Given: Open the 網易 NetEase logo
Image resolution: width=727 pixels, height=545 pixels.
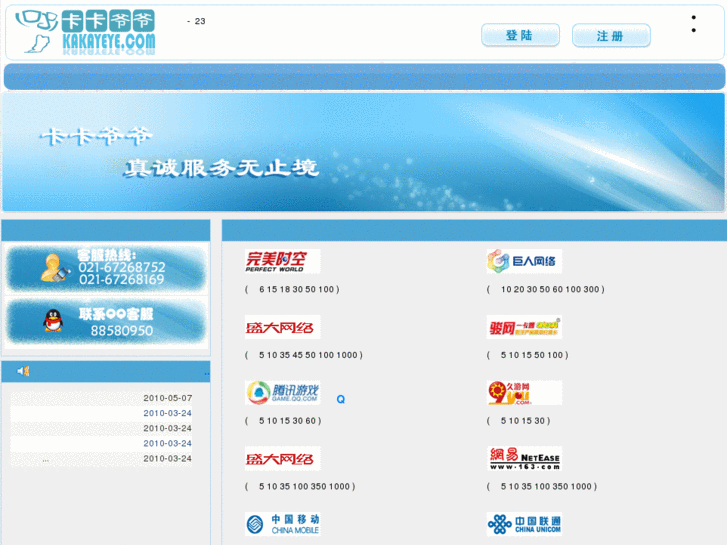Looking at the screenshot, I should pos(524,458).
